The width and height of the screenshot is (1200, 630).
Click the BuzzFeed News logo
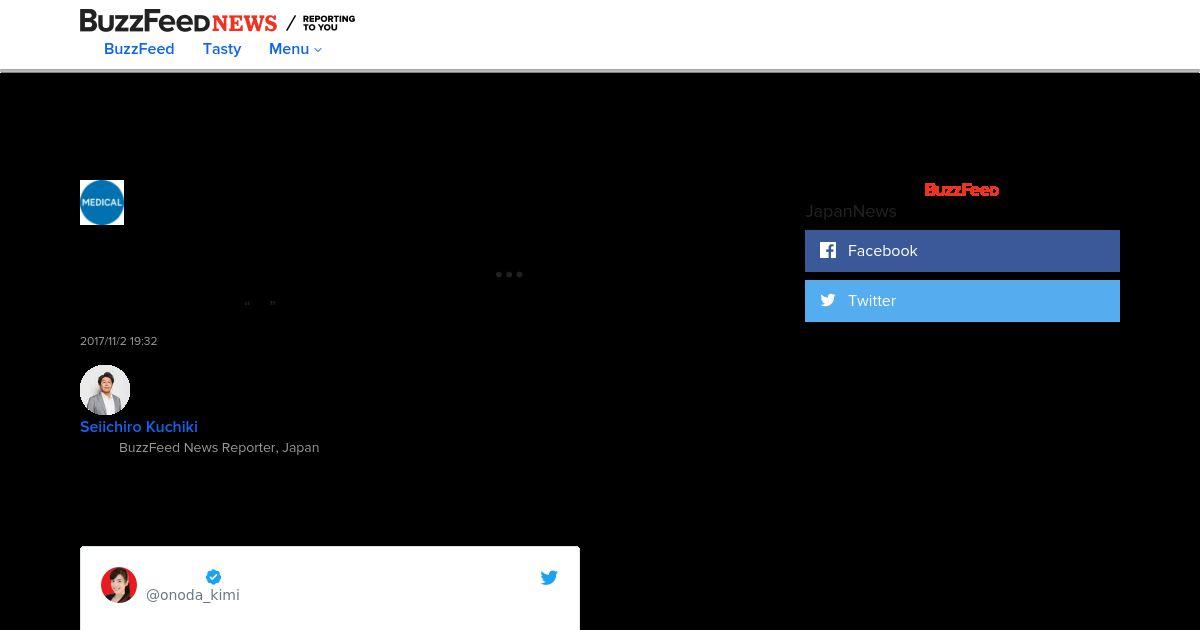(x=178, y=21)
